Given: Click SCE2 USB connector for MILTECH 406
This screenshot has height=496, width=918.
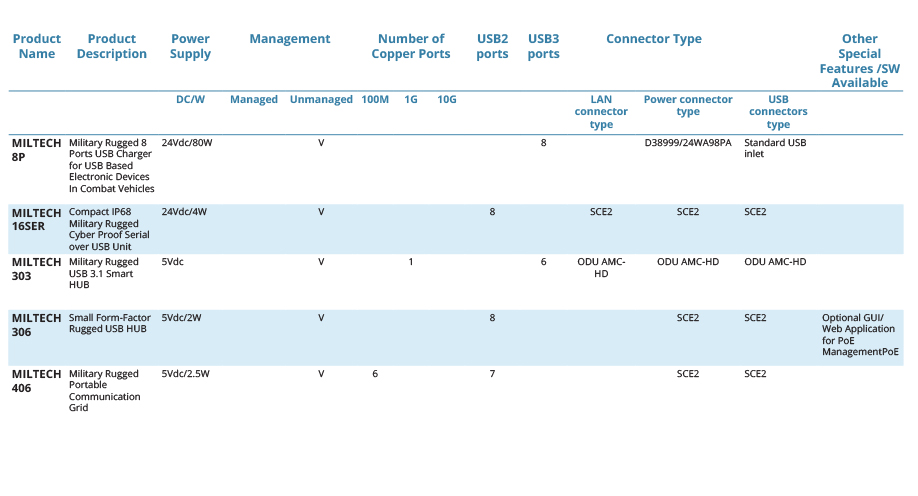Looking at the screenshot, I should [x=755, y=374].
